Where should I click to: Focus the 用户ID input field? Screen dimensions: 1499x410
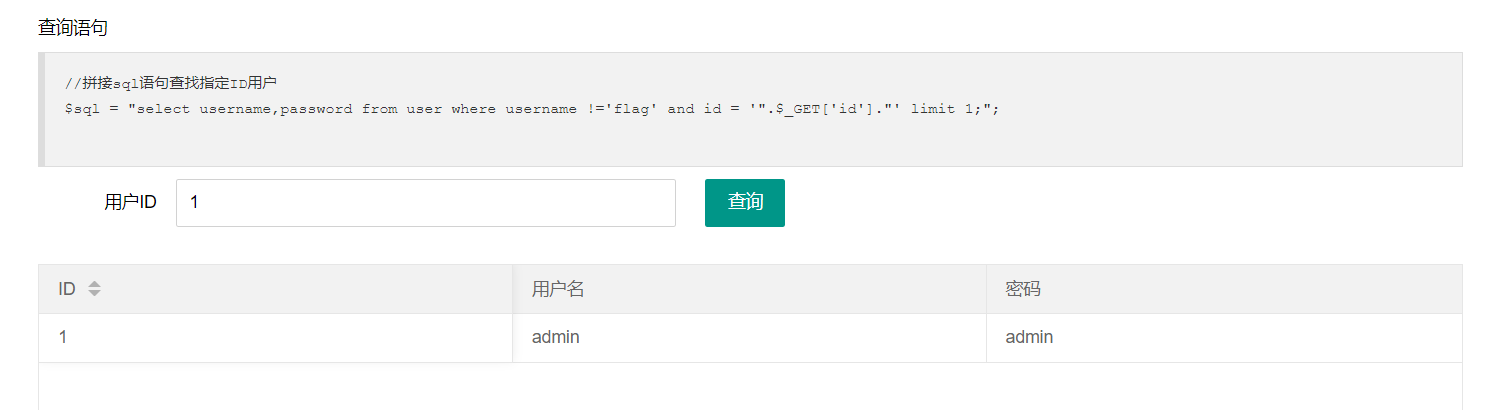click(x=426, y=203)
